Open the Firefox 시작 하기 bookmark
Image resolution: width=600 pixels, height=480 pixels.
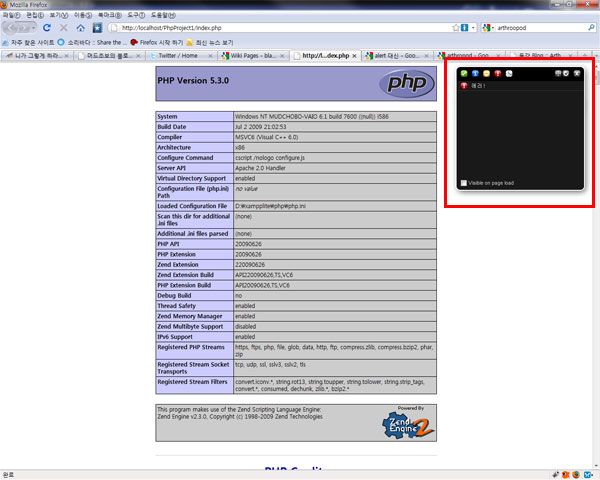pyautogui.click(x=157, y=42)
